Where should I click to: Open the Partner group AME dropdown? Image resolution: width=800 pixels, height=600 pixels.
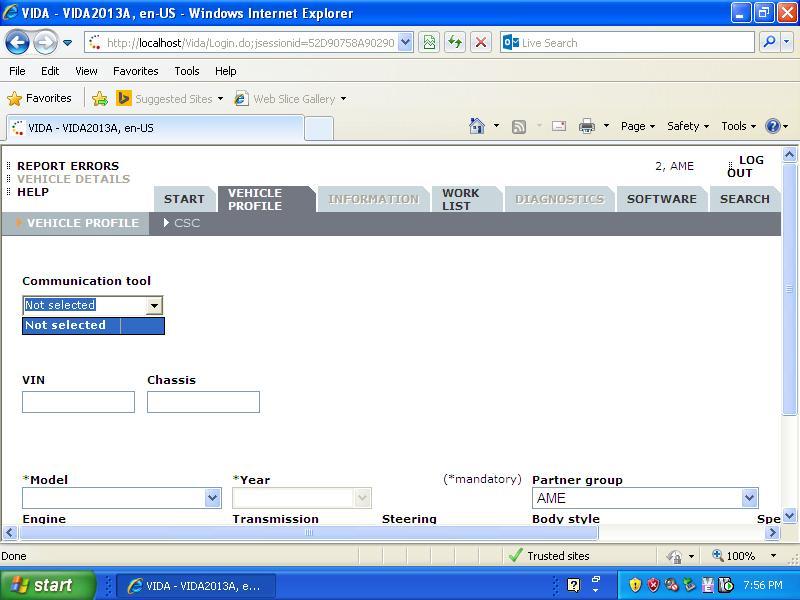point(749,498)
